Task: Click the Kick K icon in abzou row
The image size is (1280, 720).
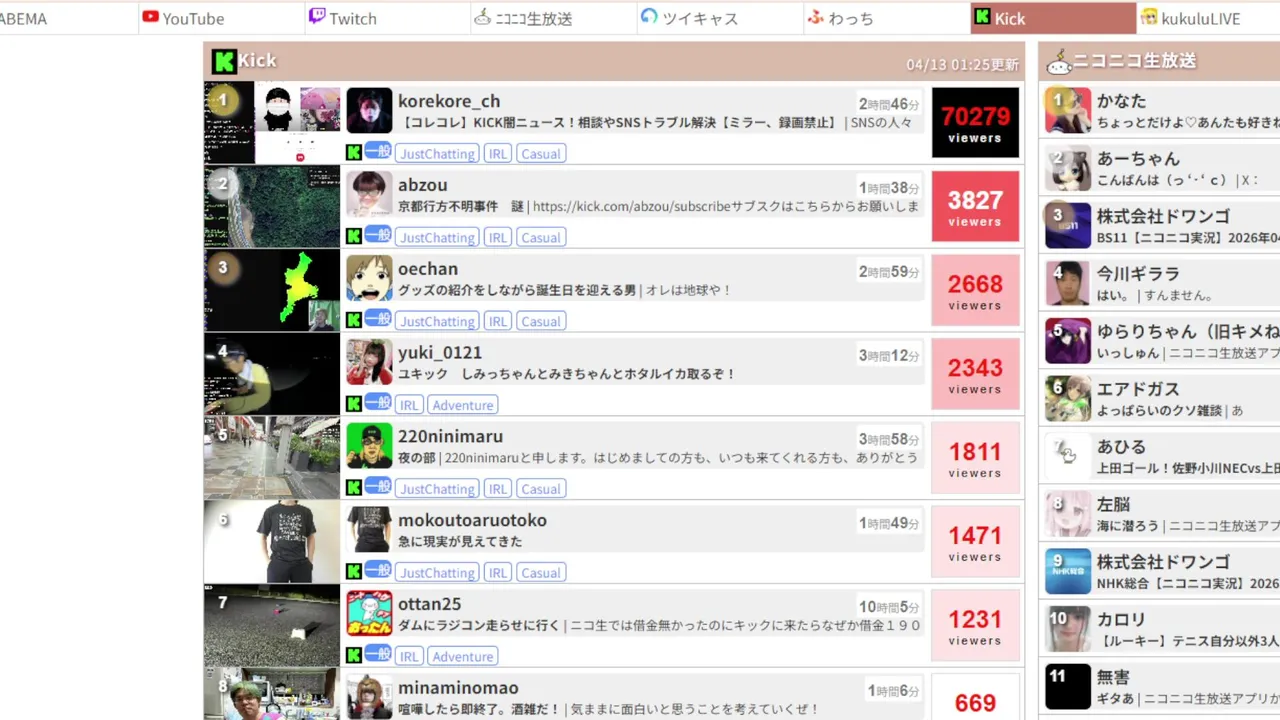Action: (354, 237)
